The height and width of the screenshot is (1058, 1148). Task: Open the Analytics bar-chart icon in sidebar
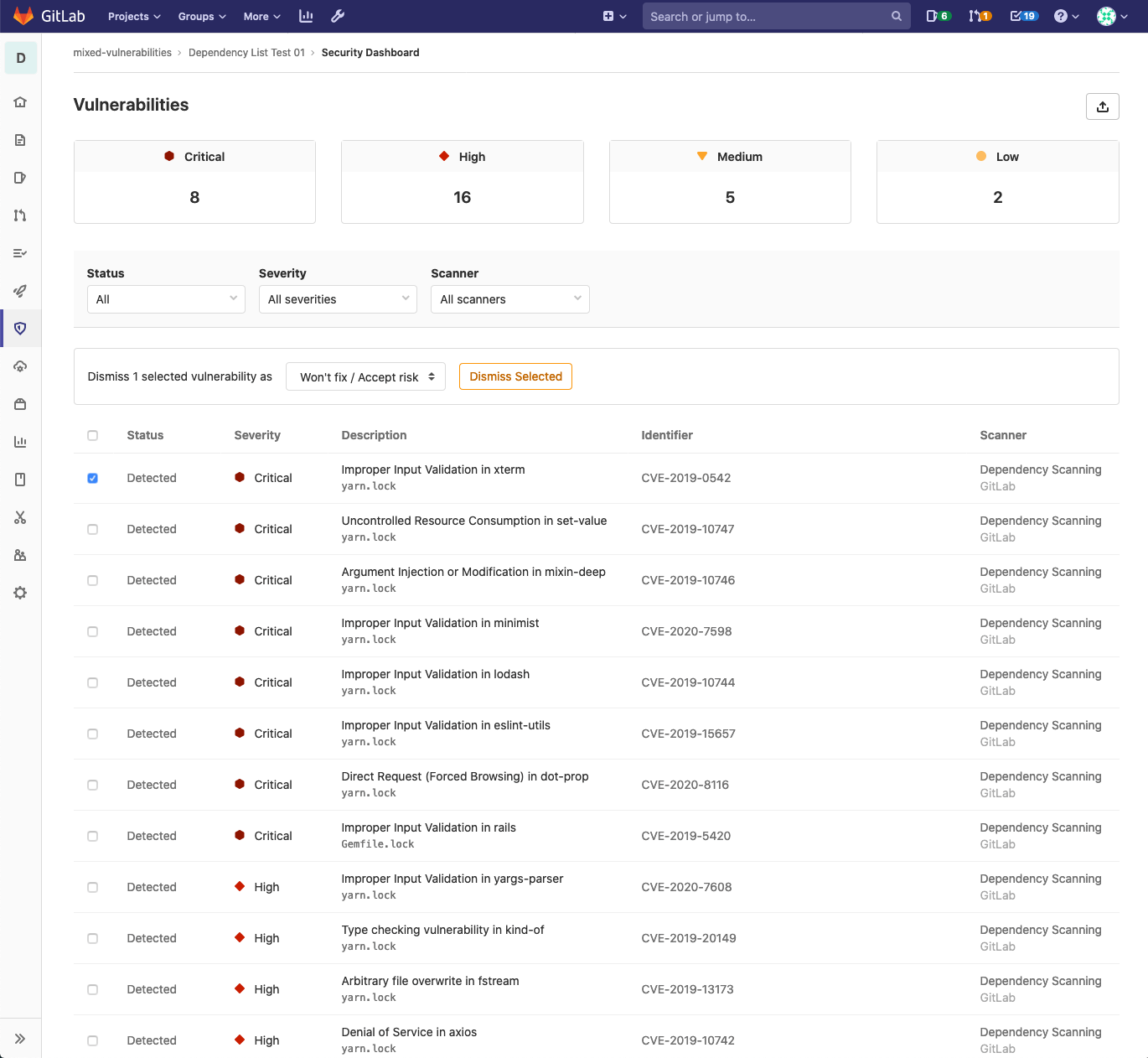click(x=20, y=441)
